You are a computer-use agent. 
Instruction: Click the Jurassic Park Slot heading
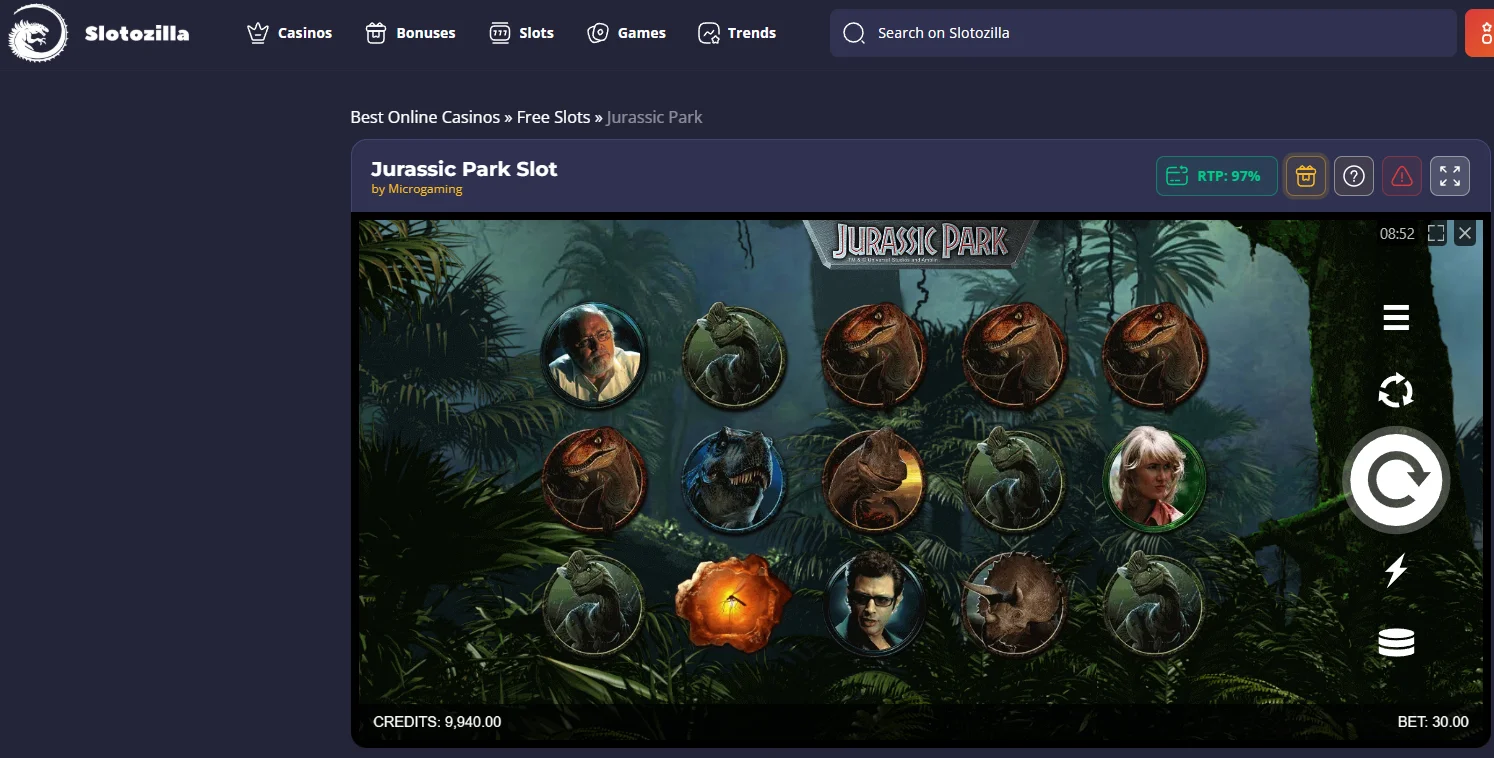(x=464, y=169)
